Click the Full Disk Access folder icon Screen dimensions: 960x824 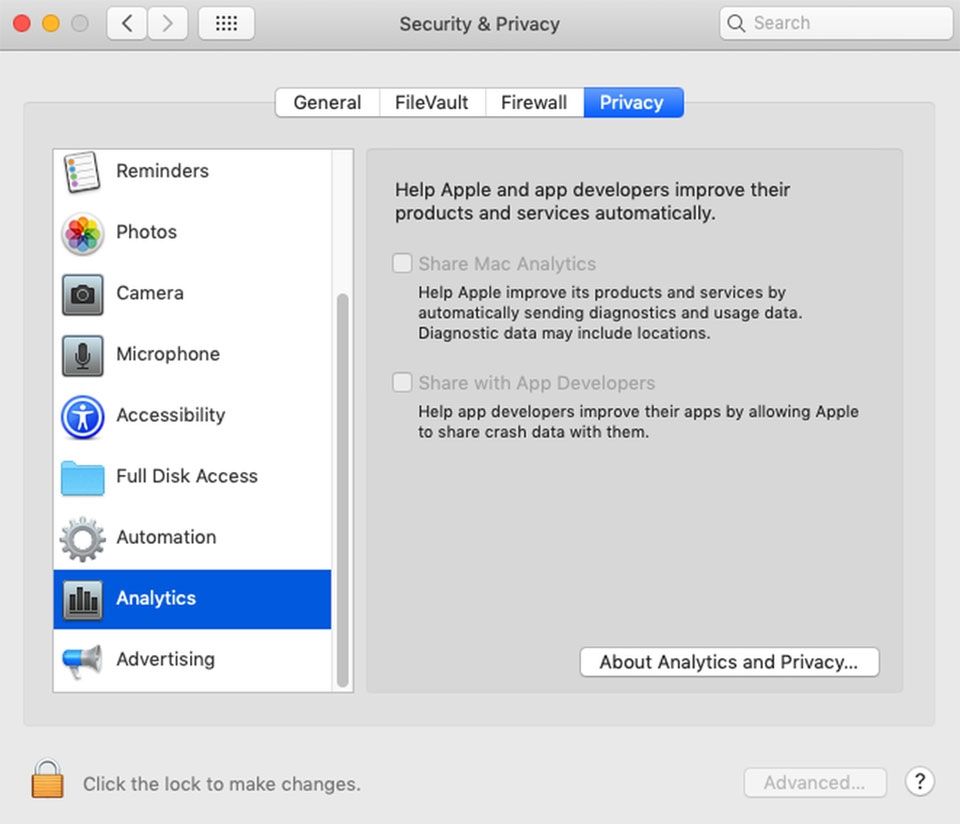pos(82,478)
